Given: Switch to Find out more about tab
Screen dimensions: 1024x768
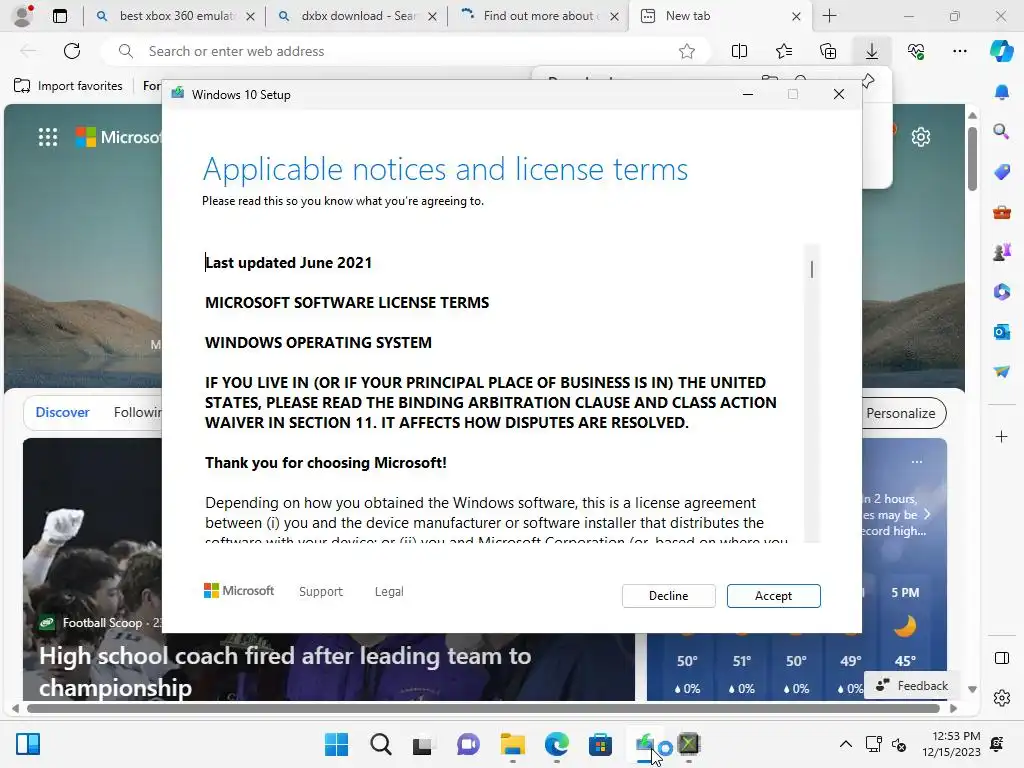Looking at the screenshot, I should click(539, 16).
